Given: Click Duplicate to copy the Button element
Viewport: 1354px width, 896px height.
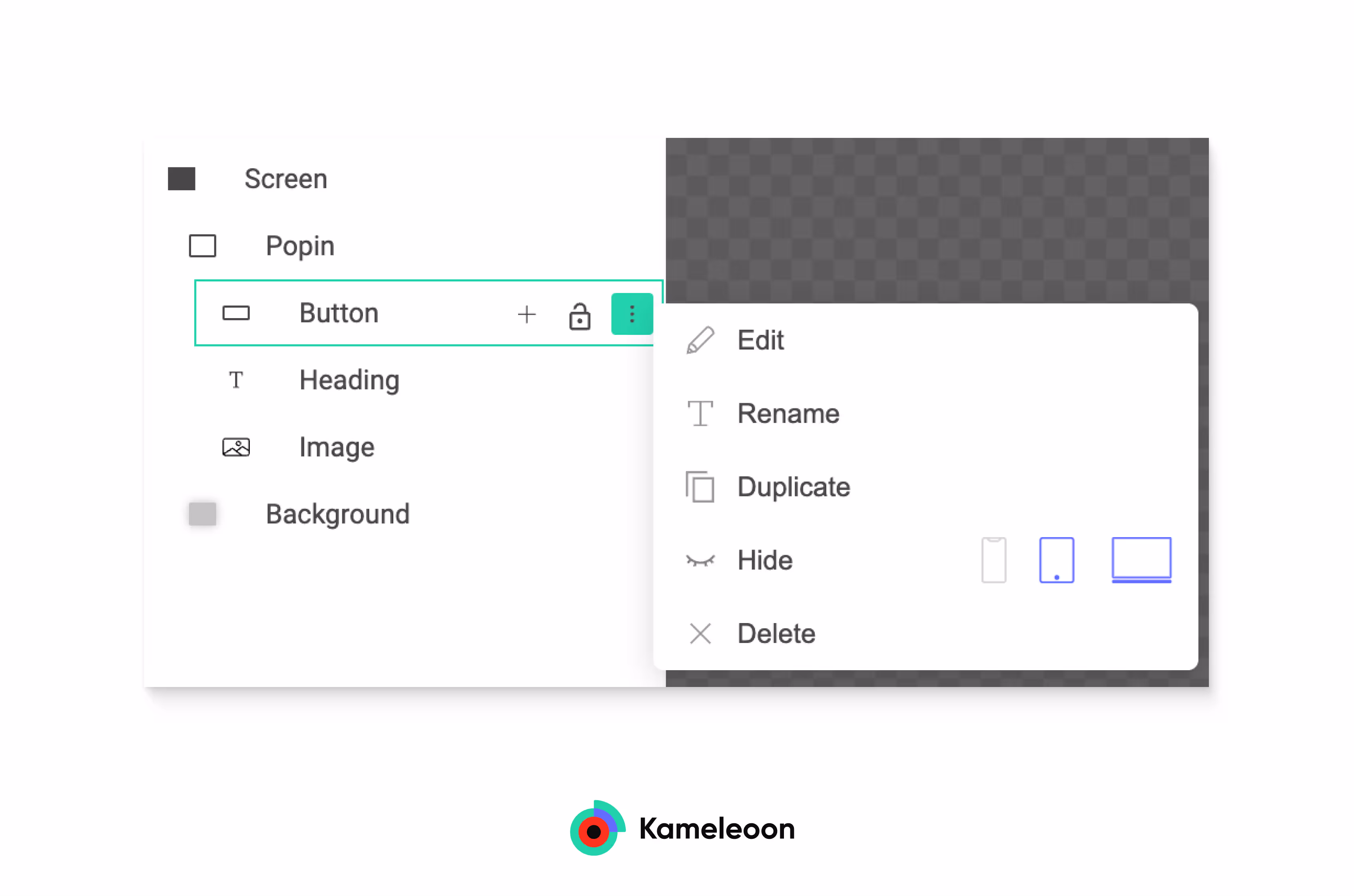Looking at the screenshot, I should [x=793, y=487].
